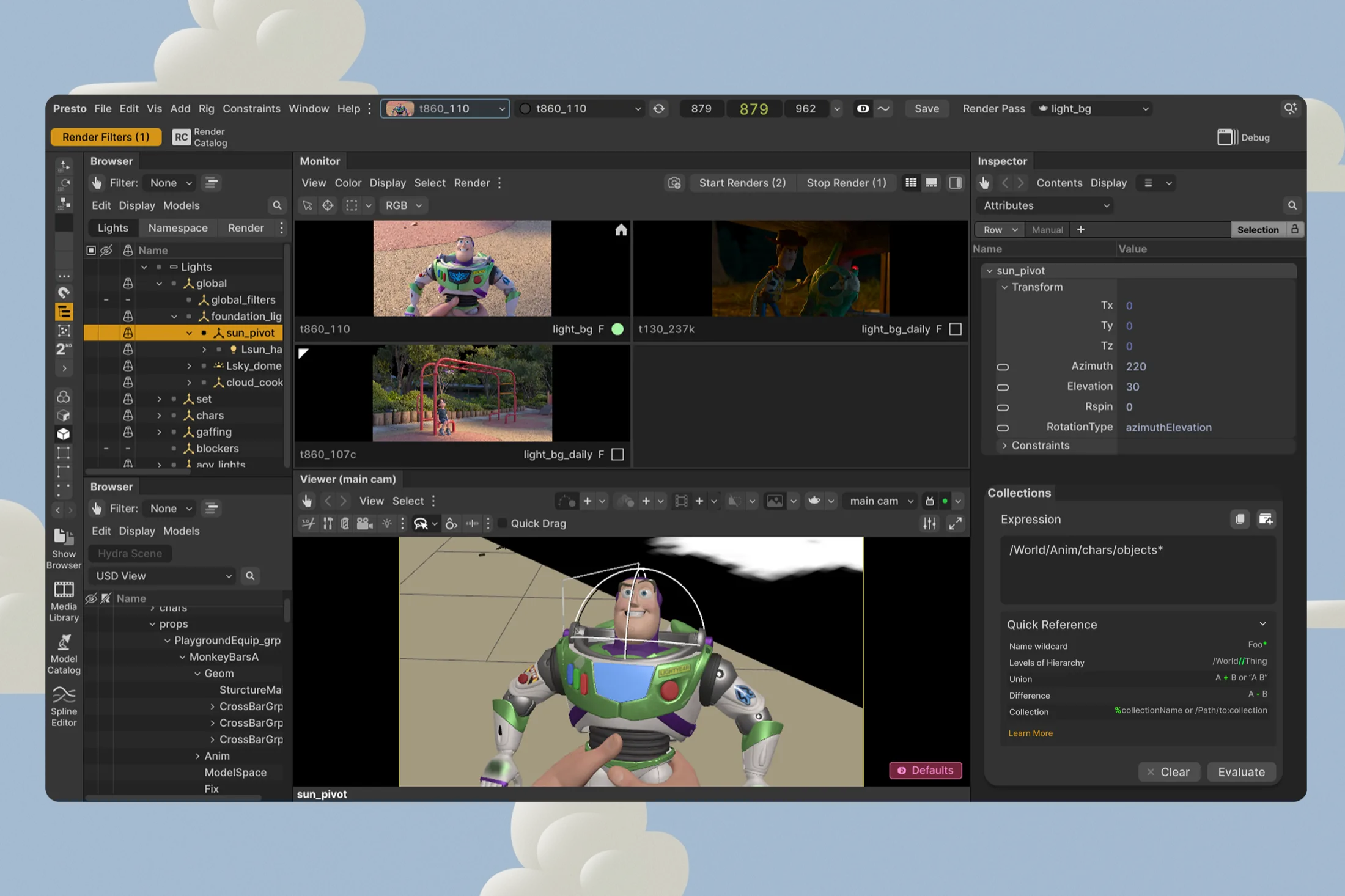Click the highlighted outliner icon in the left toolbar
The height and width of the screenshot is (896, 1345).
64,312
